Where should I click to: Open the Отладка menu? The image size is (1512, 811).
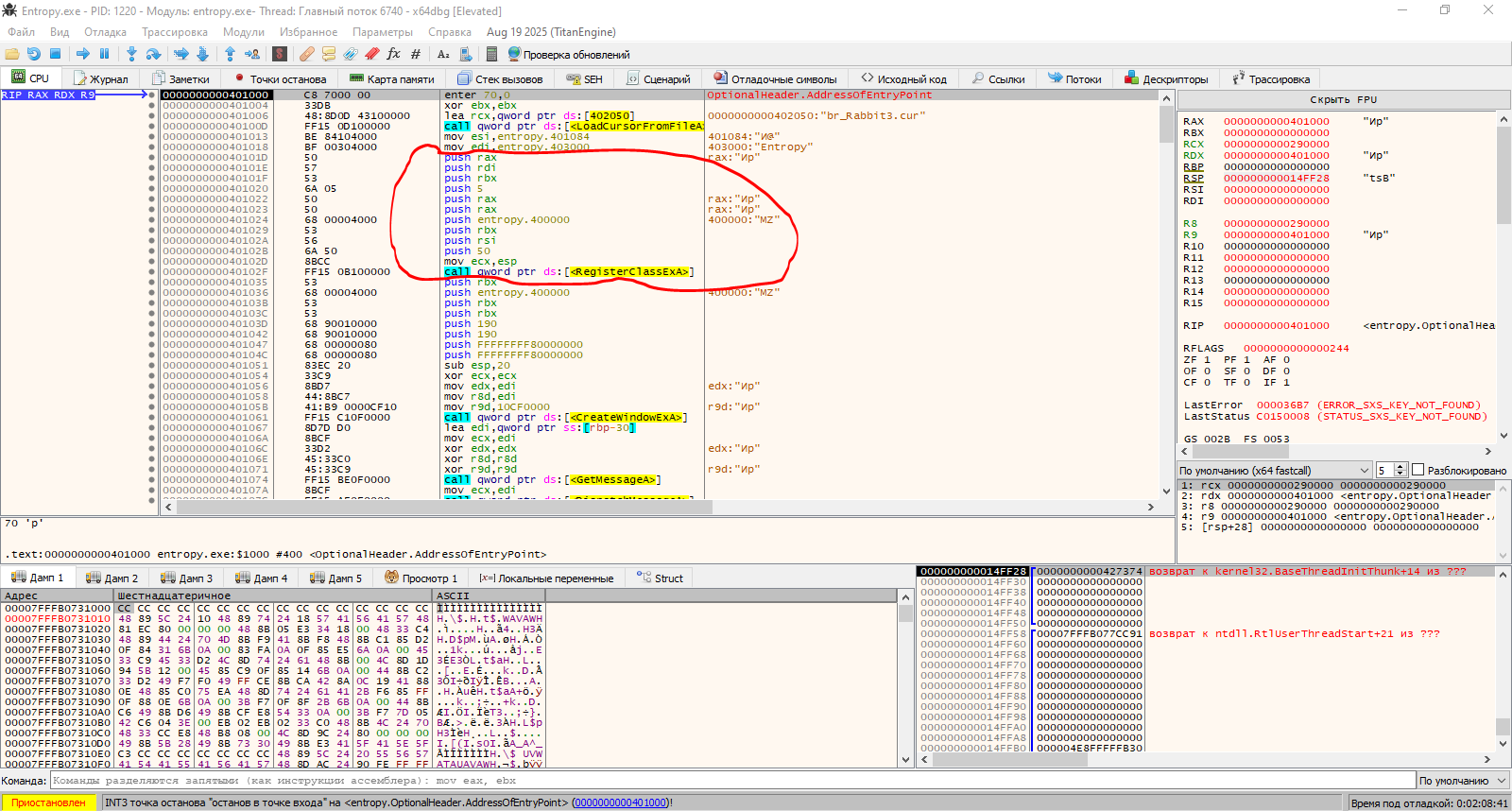click(105, 32)
